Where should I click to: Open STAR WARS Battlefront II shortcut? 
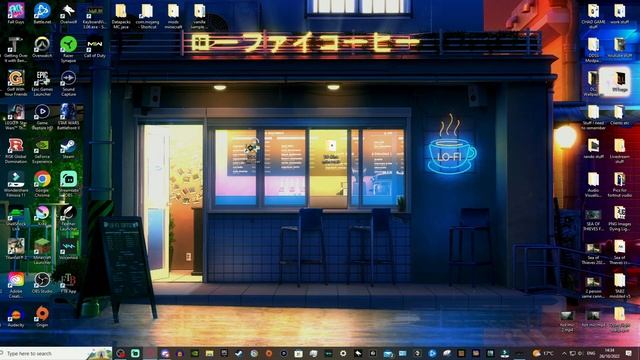click(x=68, y=117)
